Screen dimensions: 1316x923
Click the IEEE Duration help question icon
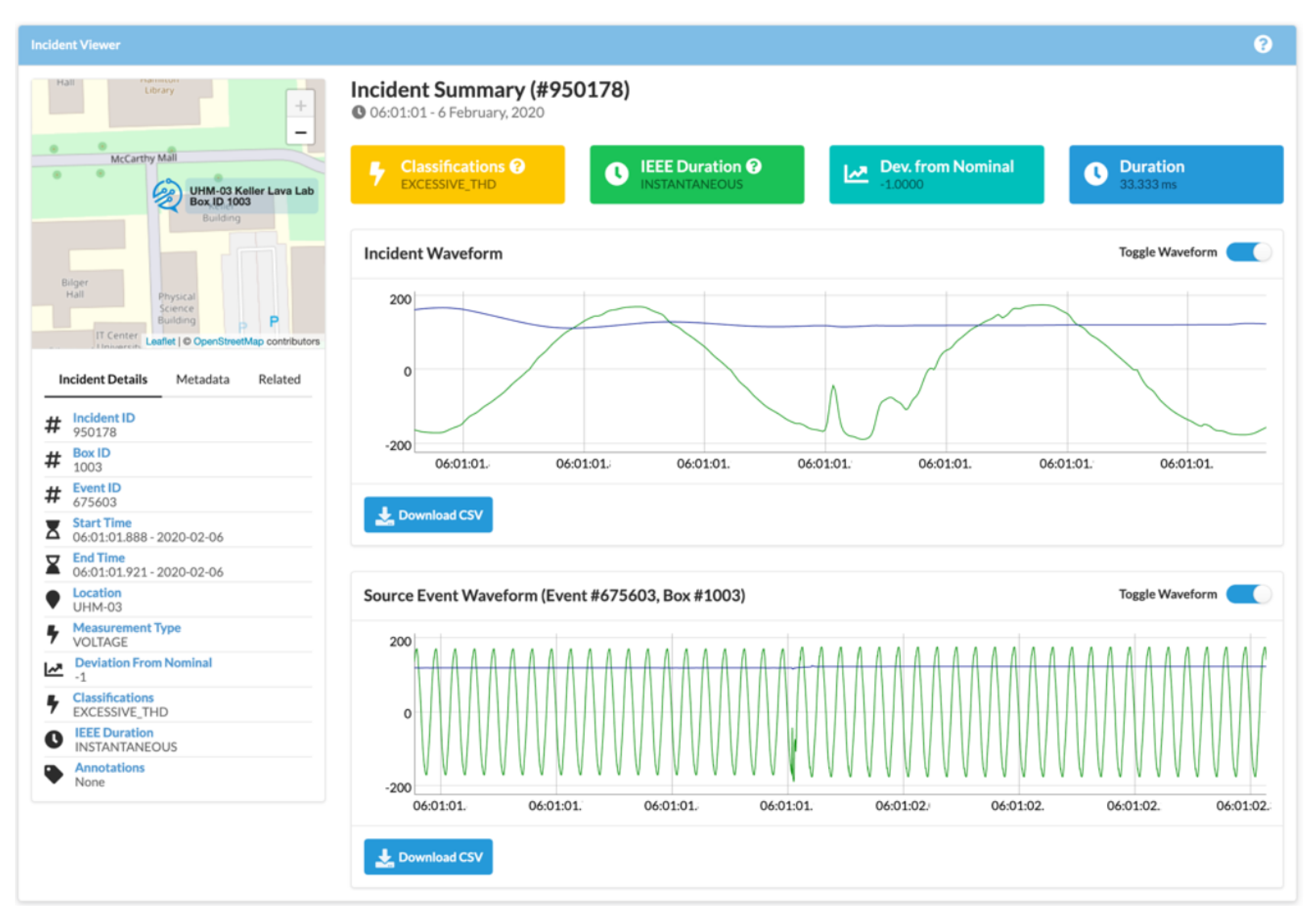point(754,166)
